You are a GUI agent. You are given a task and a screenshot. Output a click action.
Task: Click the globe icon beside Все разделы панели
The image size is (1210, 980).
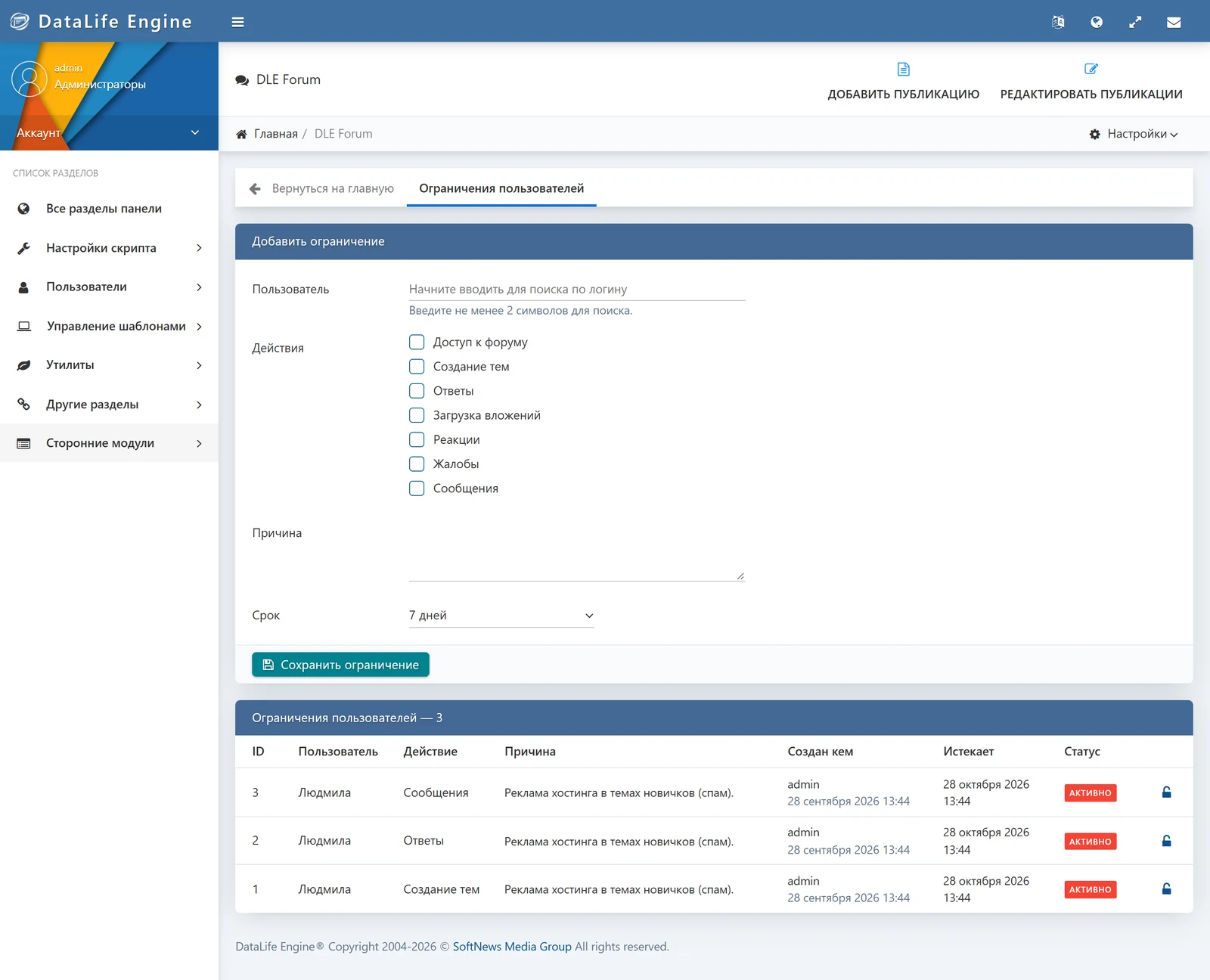point(23,209)
